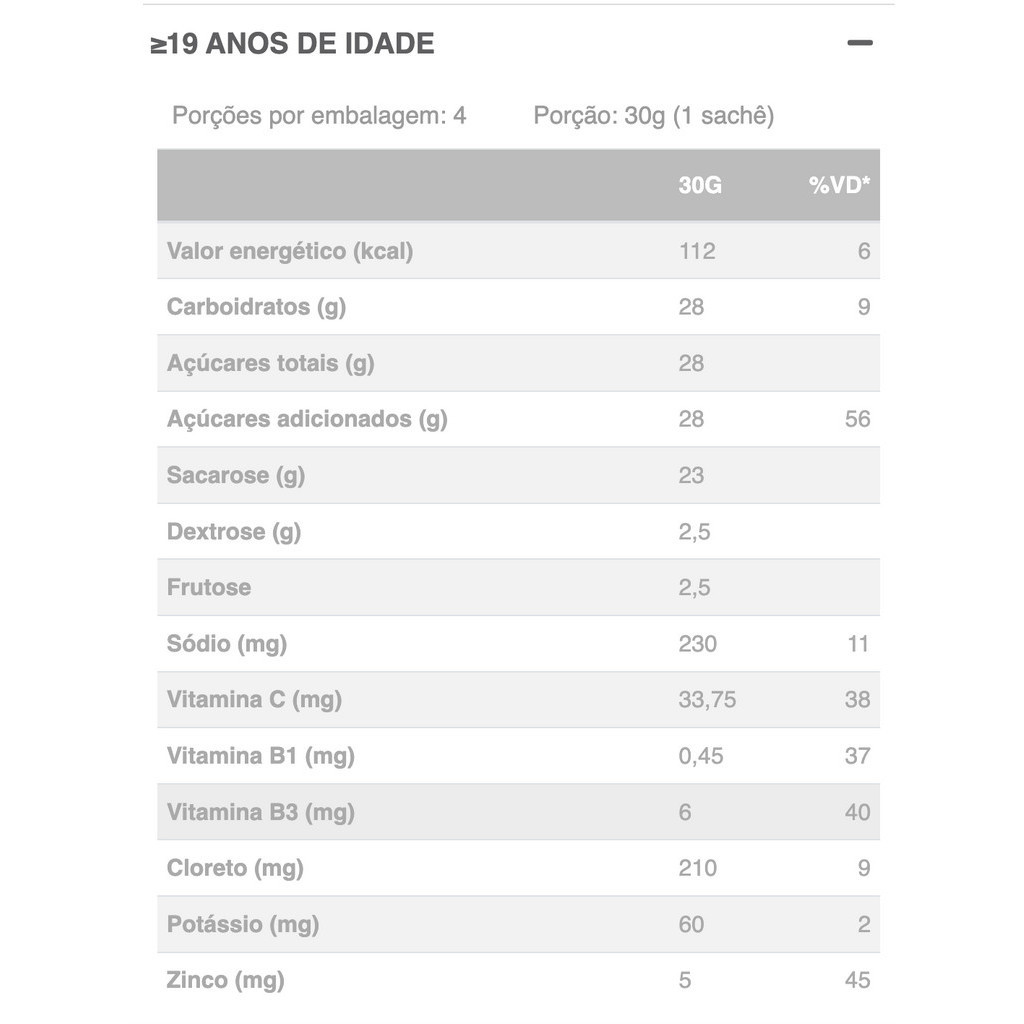Select the Vitamina B3 (mg) row label
This screenshot has height=1024, width=1024.
(261, 812)
